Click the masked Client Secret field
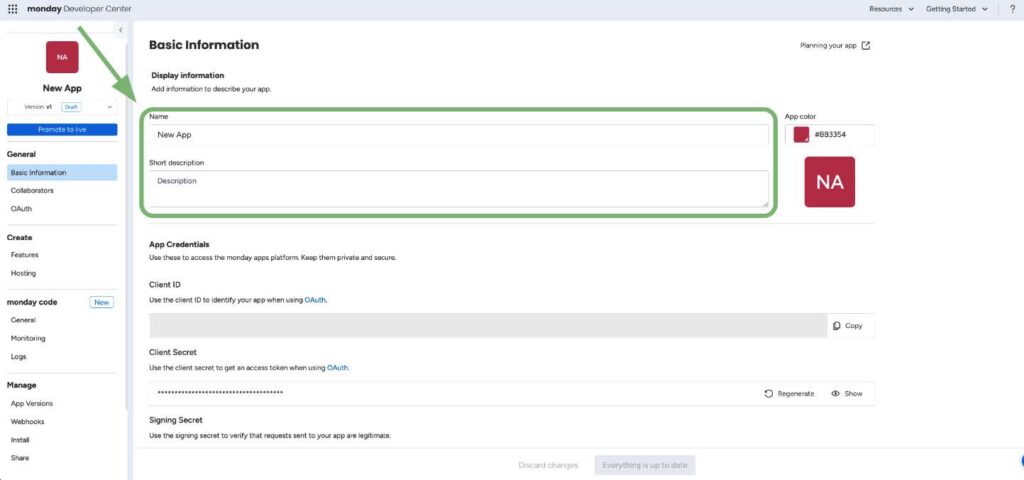1024x480 pixels. tap(454, 394)
